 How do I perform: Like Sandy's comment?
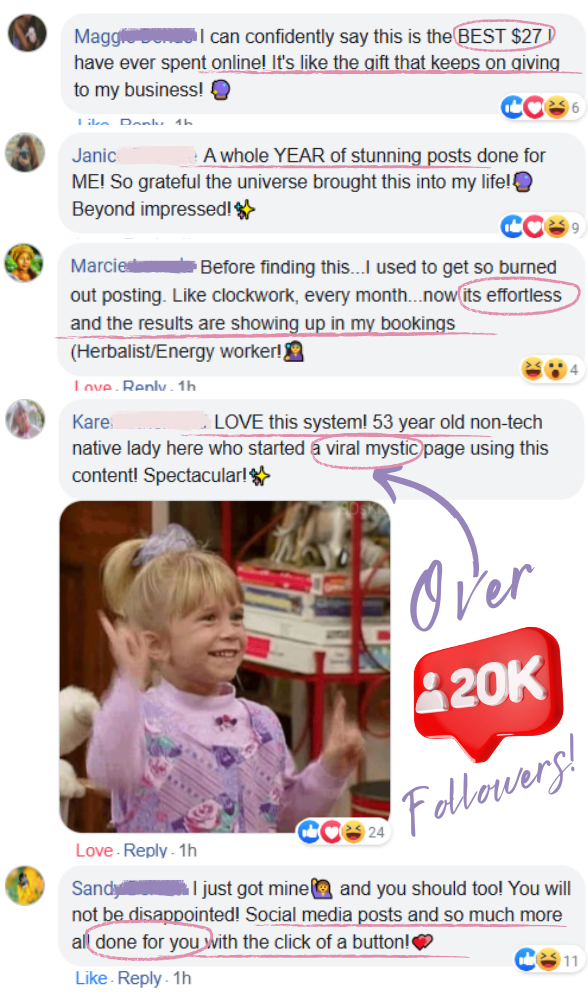point(91,978)
